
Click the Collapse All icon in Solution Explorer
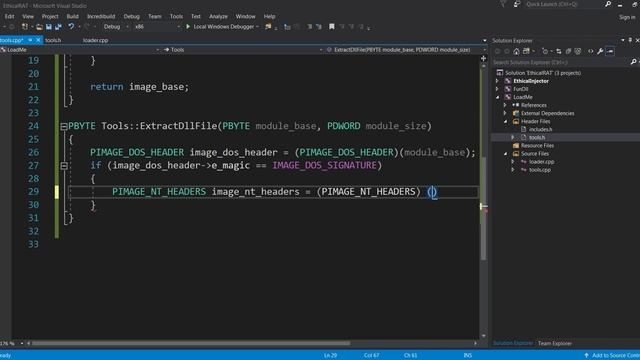[x=568, y=51]
